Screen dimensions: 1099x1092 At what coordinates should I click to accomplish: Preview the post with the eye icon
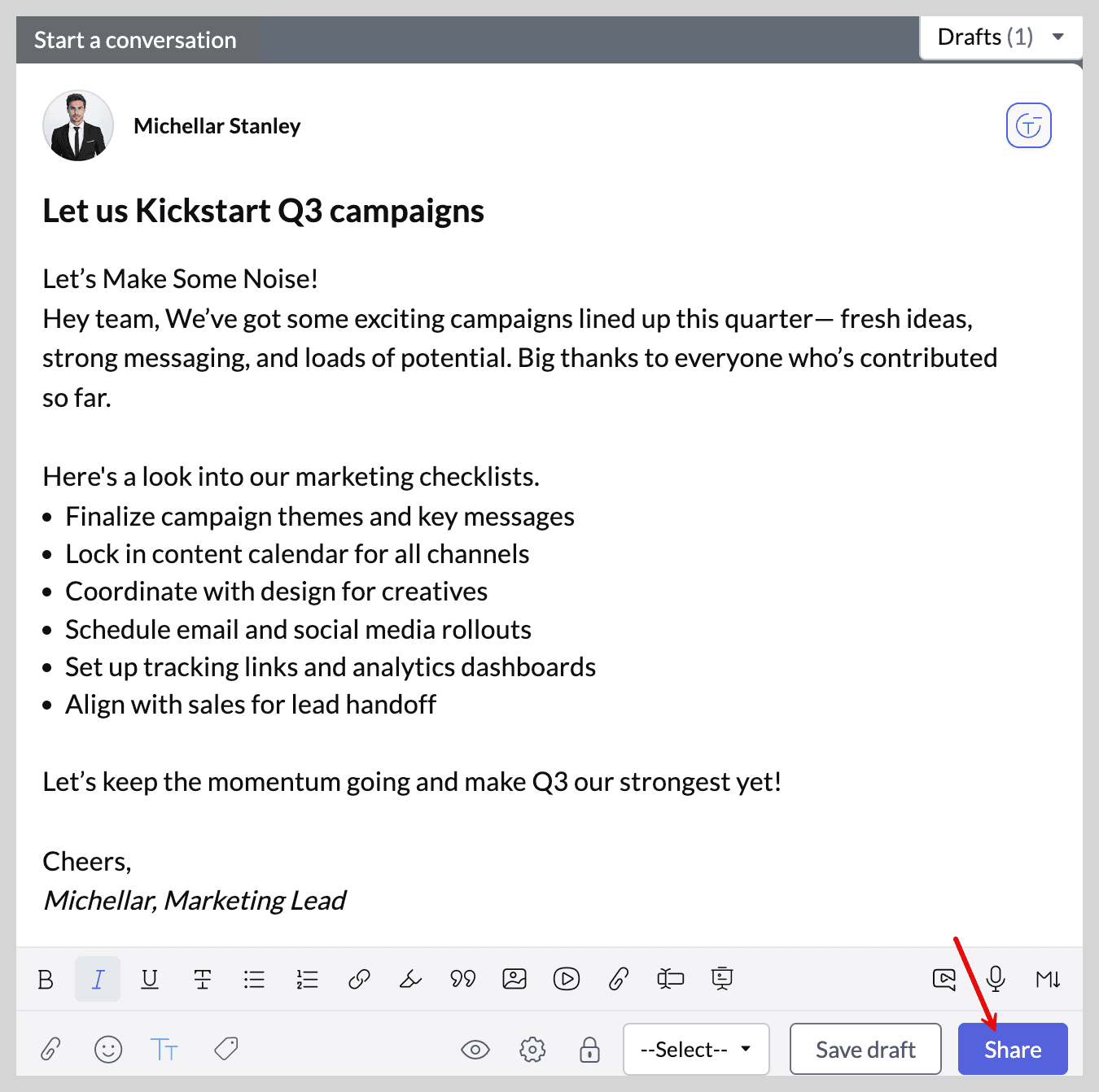click(x=475, y=1050)
